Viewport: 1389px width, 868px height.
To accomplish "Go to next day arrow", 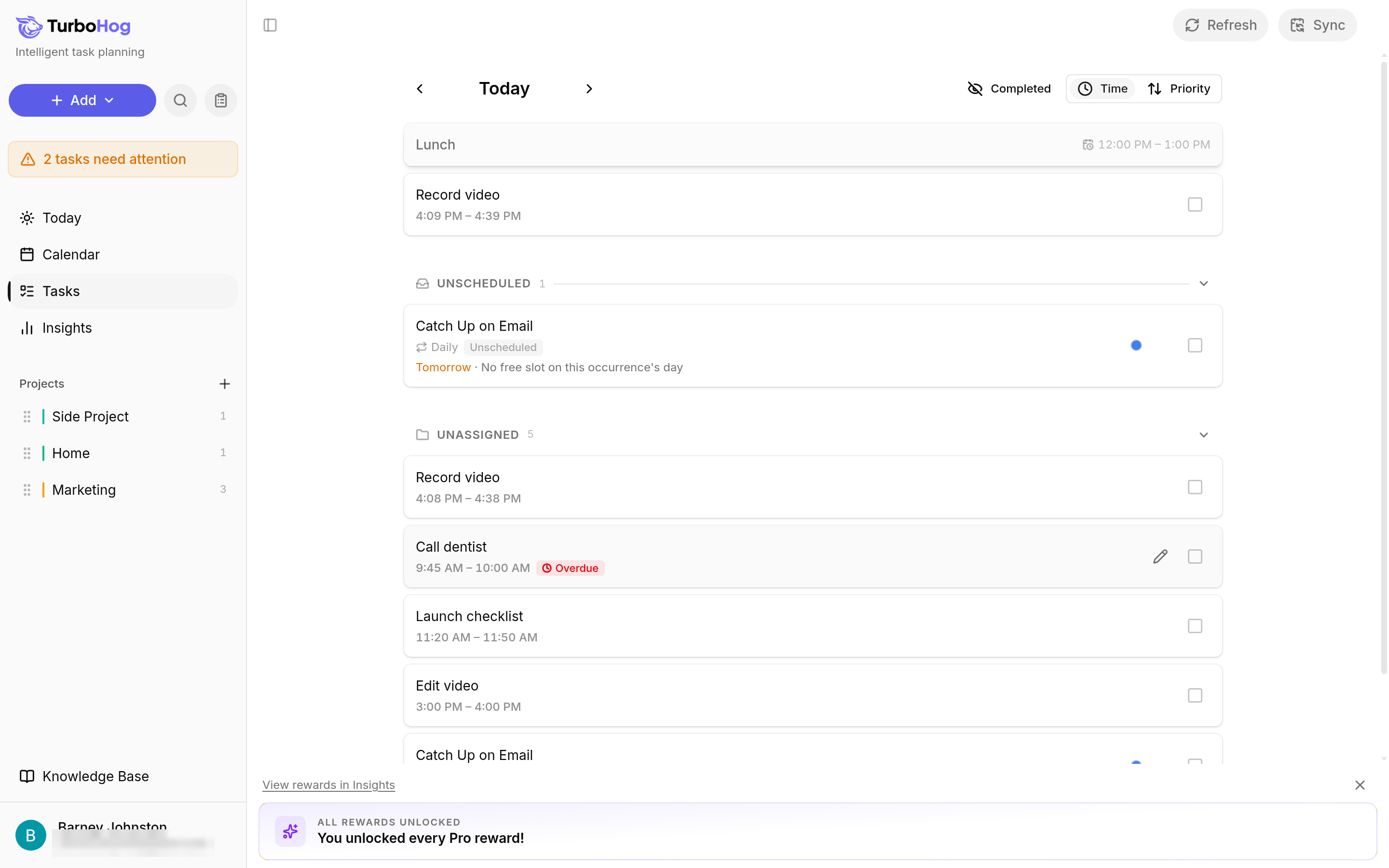I will pyautogui.click(x=589, y=88).
